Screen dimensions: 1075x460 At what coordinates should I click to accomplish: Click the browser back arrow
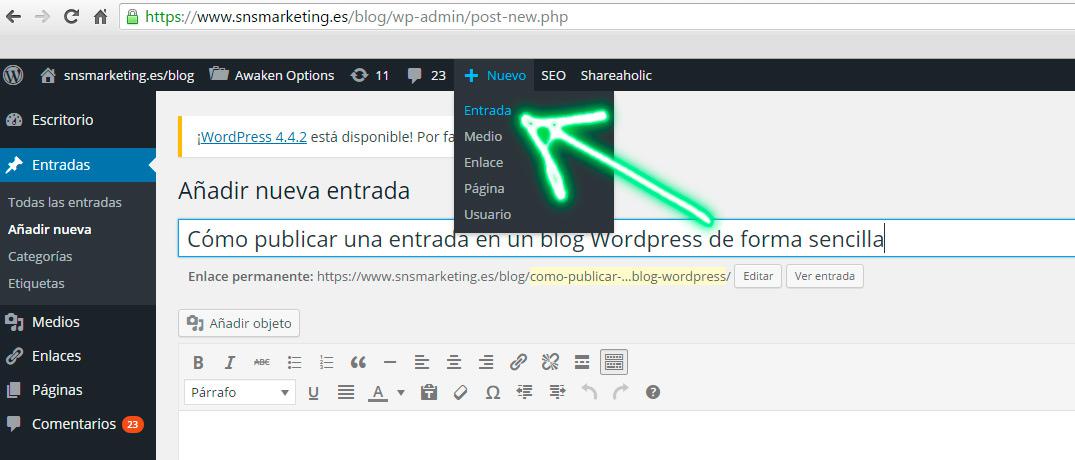[x=13, y=17]
